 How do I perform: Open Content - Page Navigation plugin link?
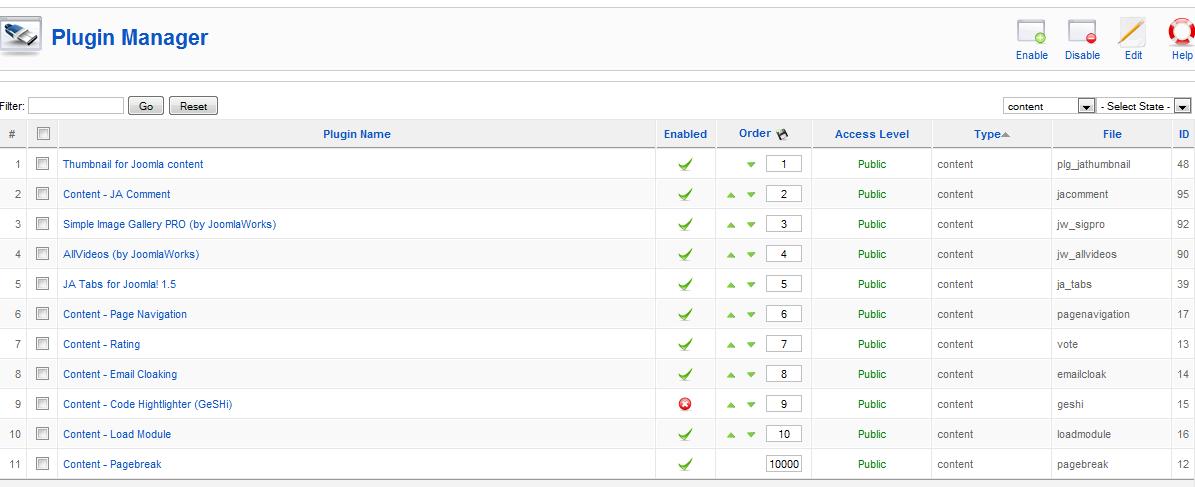pyautogui.click(x=125, y=314)
